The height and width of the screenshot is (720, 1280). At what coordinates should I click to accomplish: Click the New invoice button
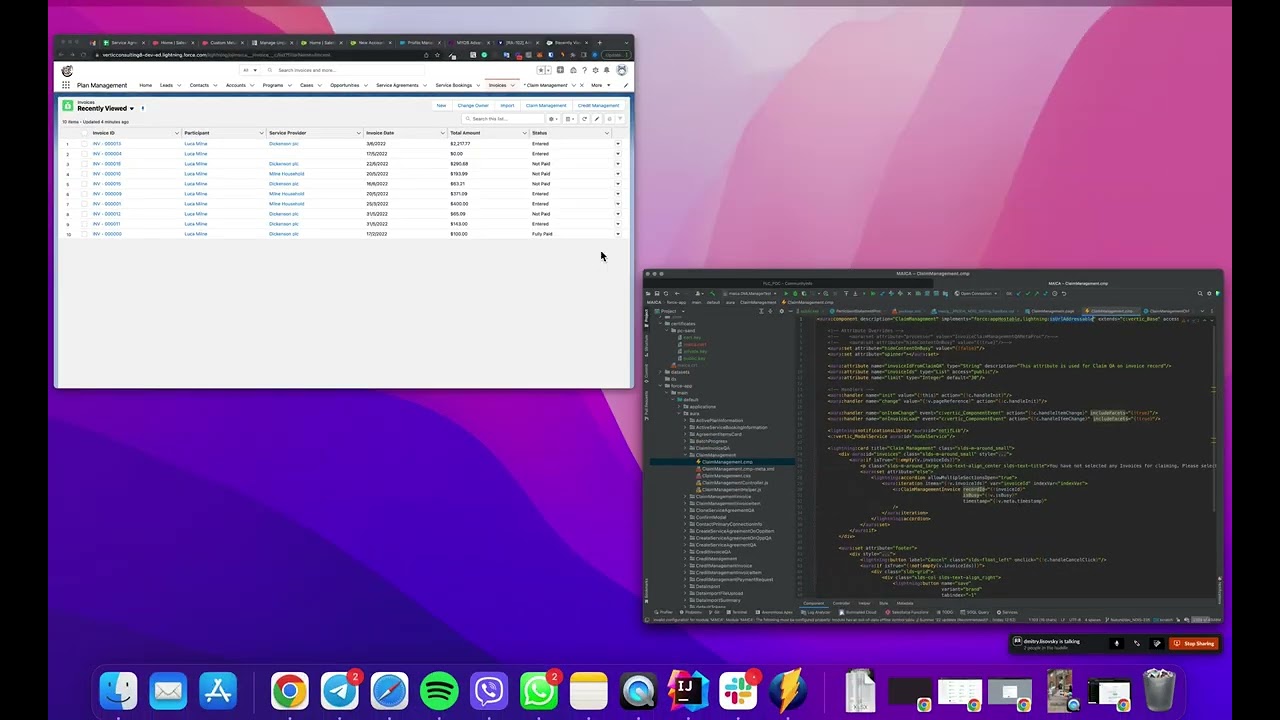441,105
